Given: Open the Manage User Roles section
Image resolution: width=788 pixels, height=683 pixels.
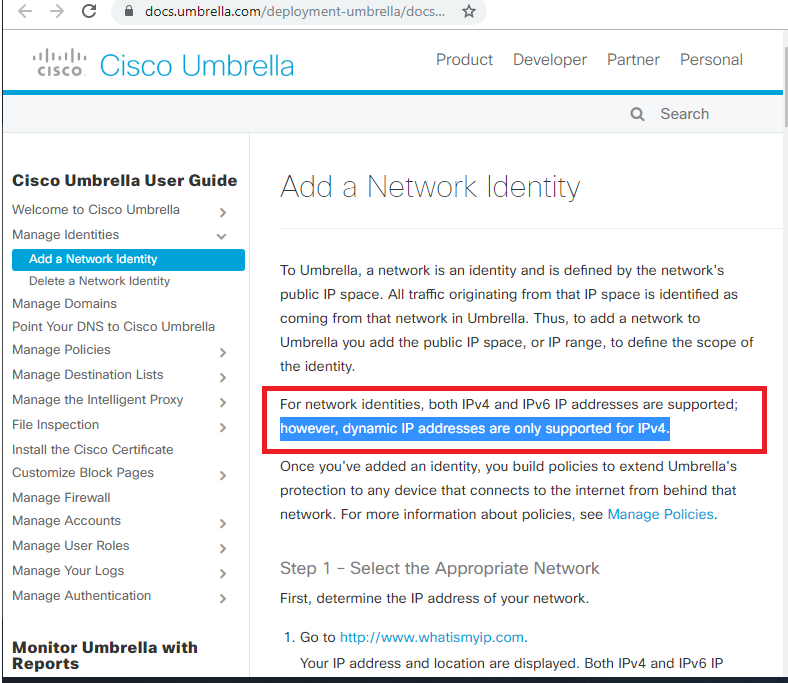Looking at the screenshot, I should coord(70,546).
